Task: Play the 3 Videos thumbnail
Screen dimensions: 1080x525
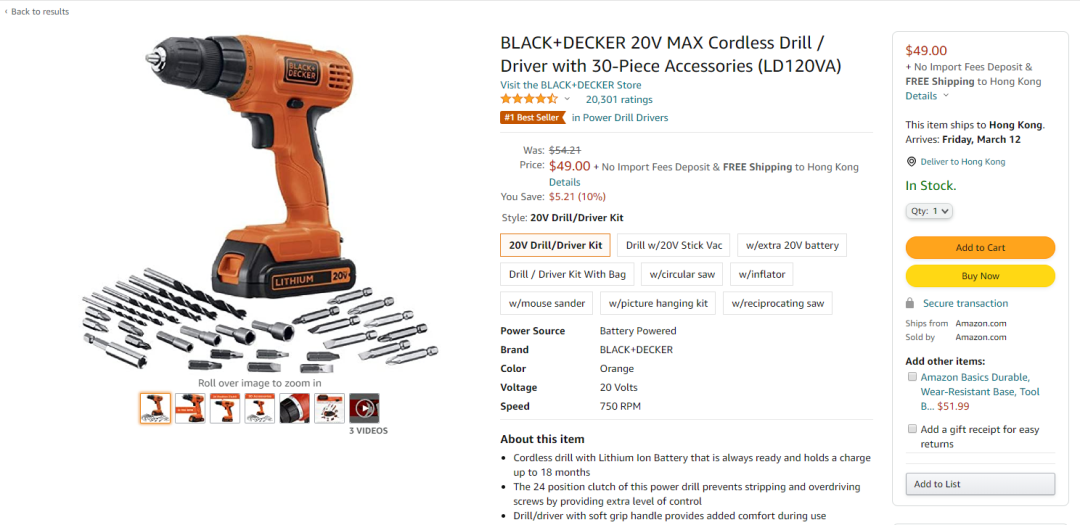Action: point(364,408)
